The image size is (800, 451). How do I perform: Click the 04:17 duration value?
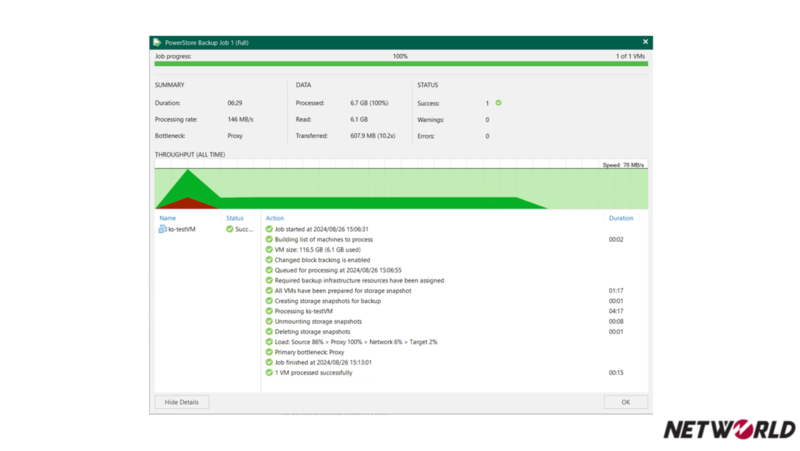click(616, 311)
